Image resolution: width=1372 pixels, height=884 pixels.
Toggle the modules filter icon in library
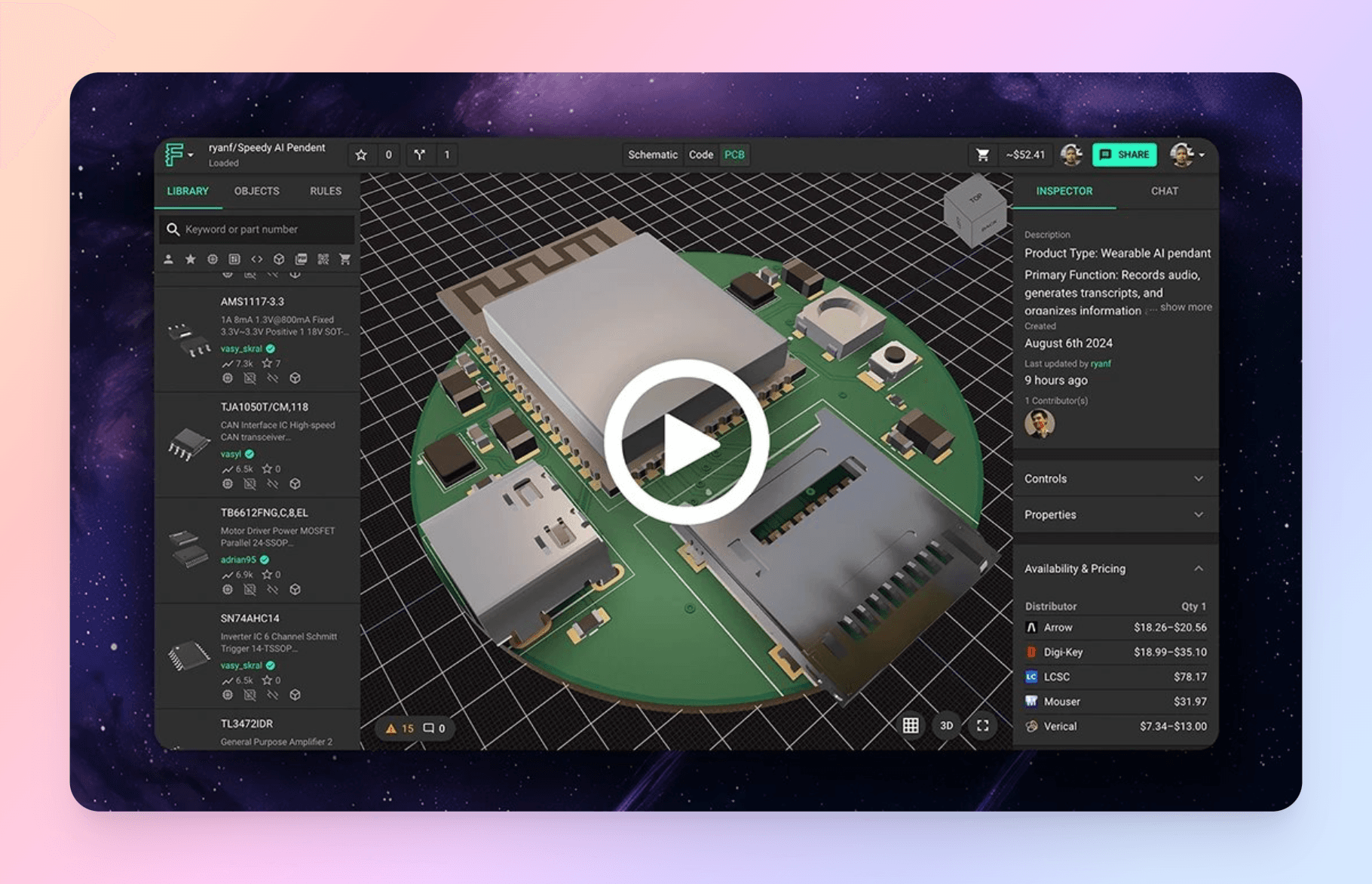(x=323, y=259)
